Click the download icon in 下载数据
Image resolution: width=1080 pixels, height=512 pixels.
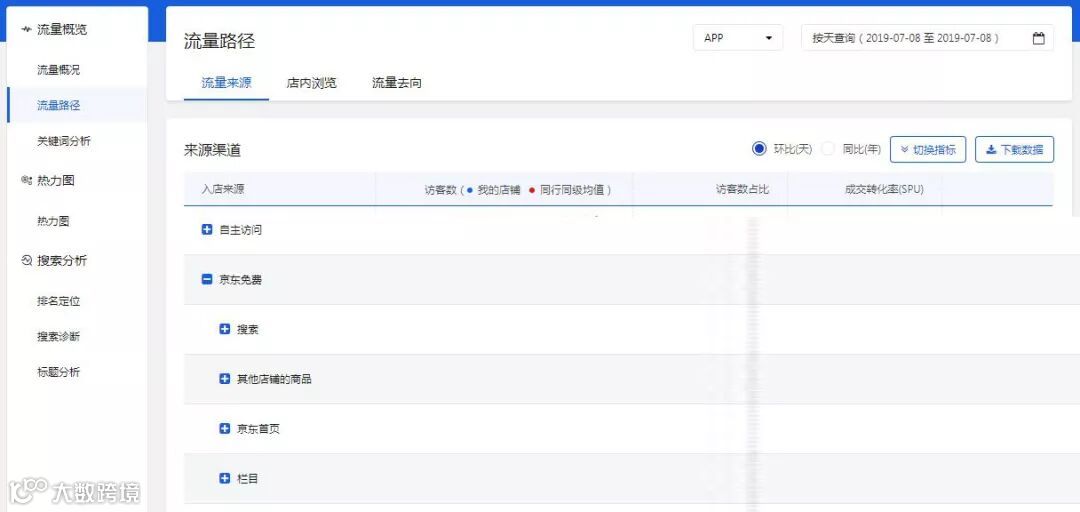coord(991,150)
